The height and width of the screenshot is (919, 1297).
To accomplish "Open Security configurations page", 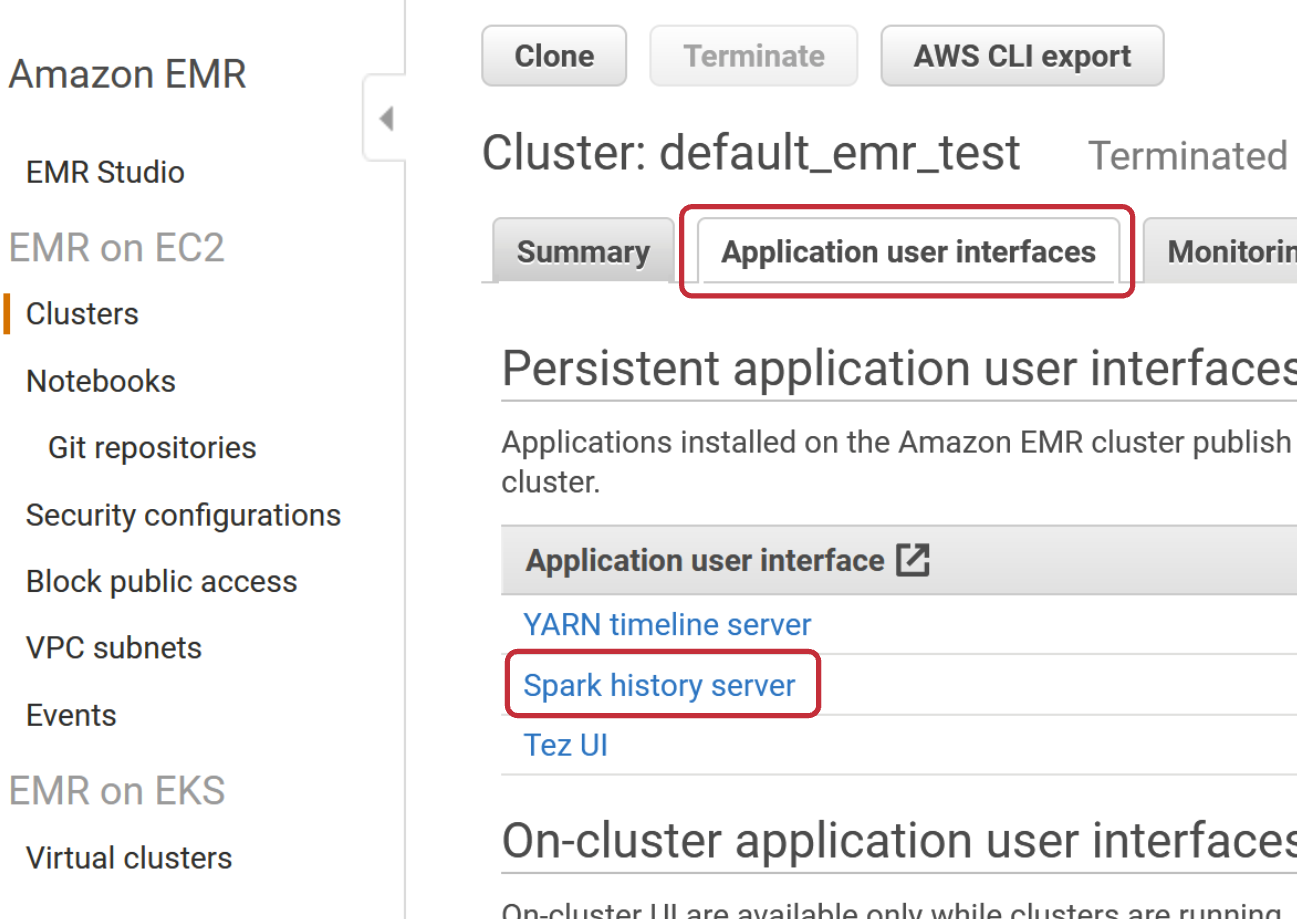I will click(183, 515).
